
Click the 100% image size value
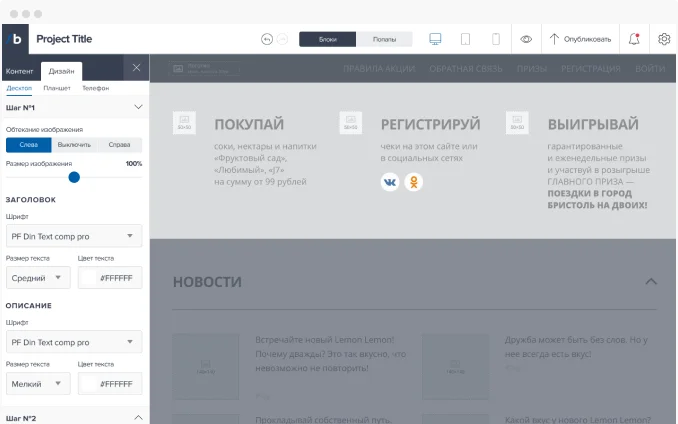(x=134, y=164)
